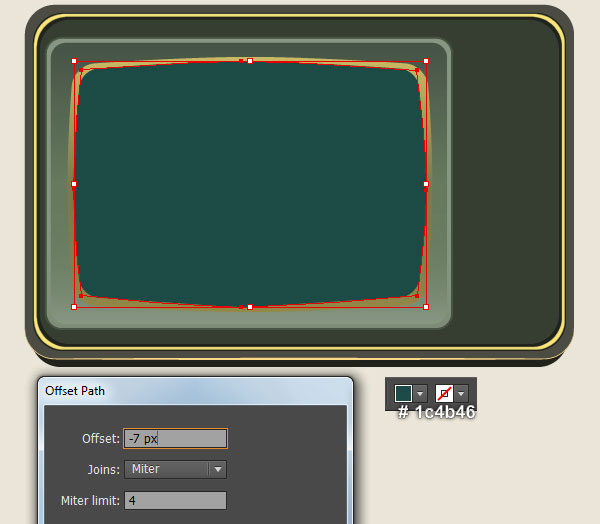Click the Miter limit input field
The width and height of the screenshot is (600, 524).
pos(175,500)
